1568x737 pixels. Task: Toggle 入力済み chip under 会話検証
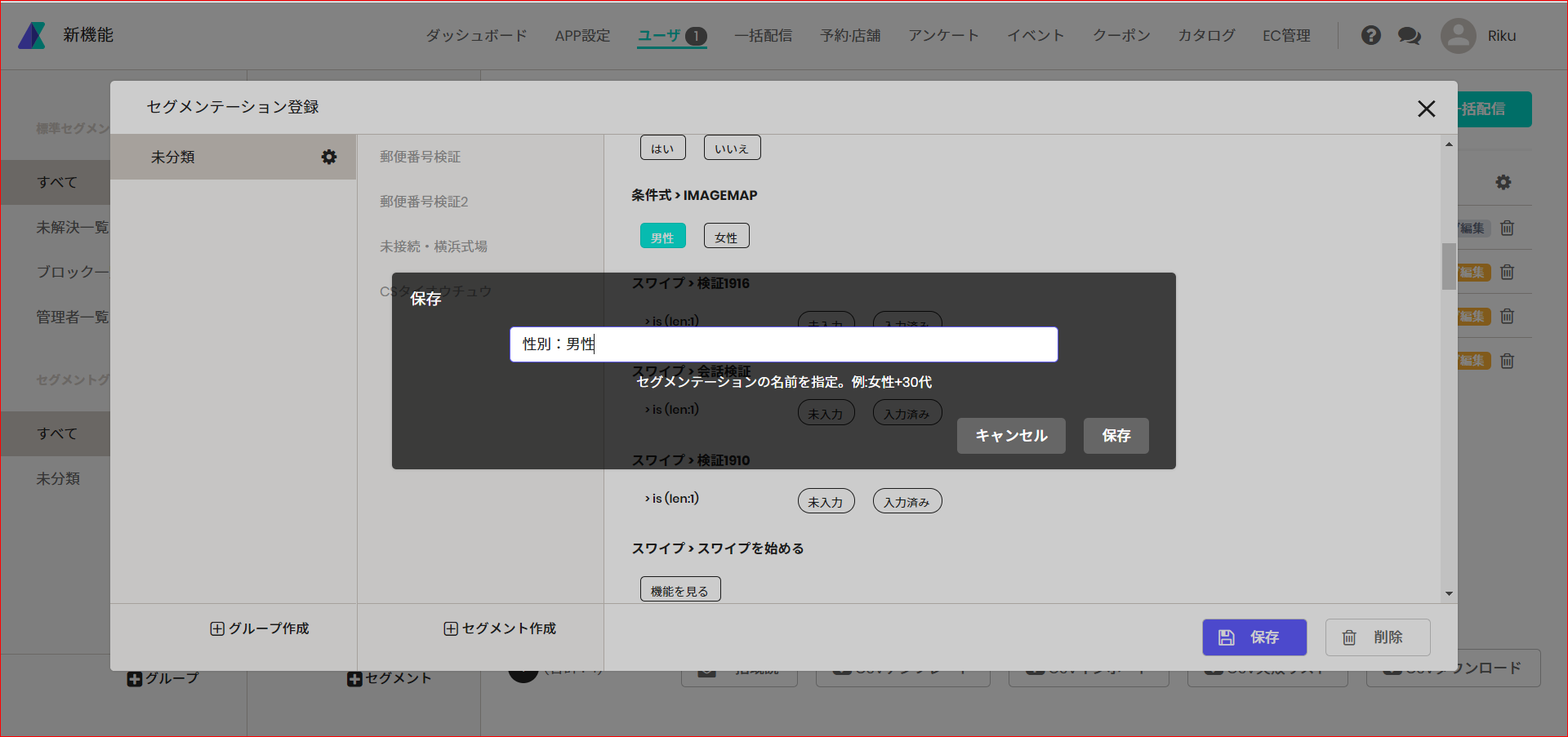pos(907,413)
